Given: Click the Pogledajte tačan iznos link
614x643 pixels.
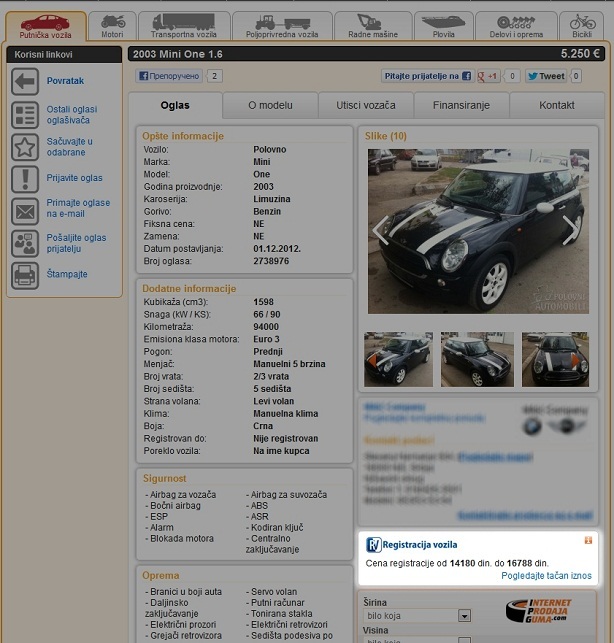Looking at the screenshot, I should tap(546, 576).
